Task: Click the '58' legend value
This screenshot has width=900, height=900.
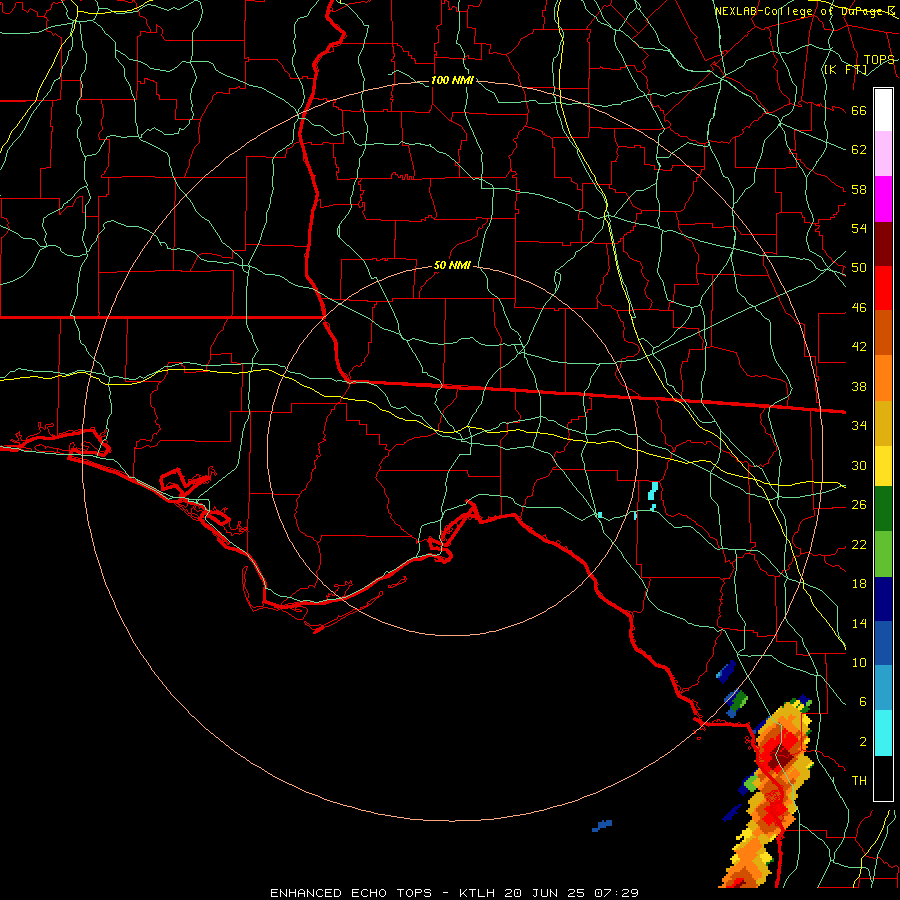Action: 859,189
